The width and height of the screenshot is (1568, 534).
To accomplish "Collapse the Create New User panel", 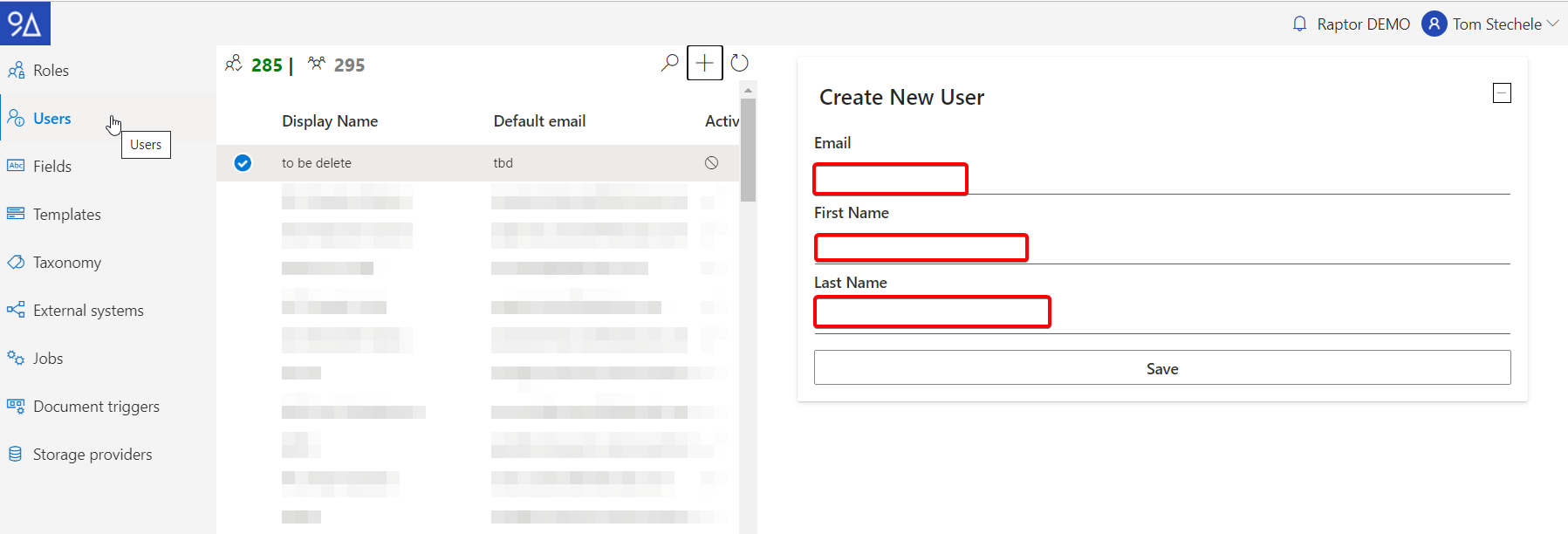I will tap(1501, 93).
